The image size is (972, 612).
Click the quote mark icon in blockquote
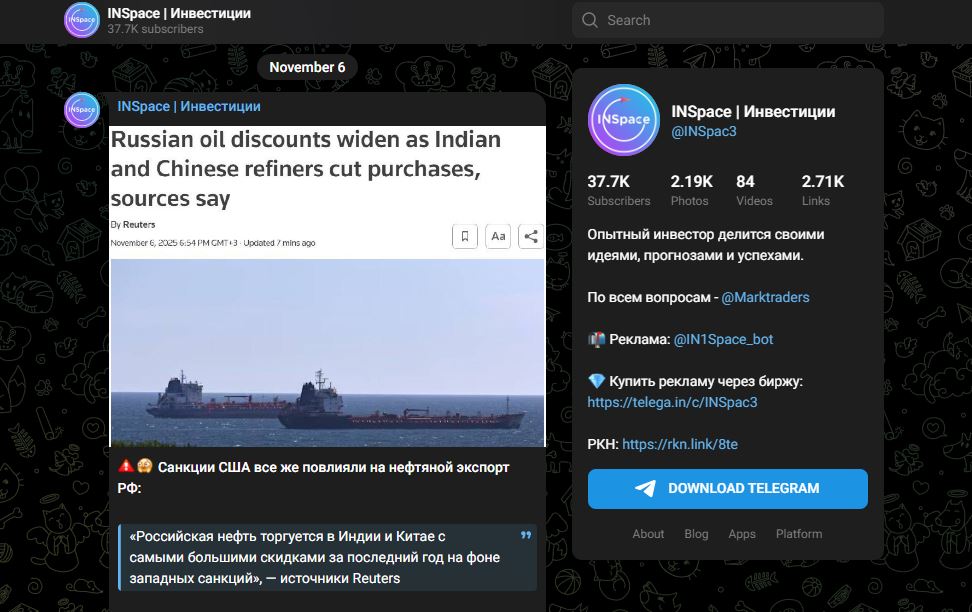click(526, 536)
